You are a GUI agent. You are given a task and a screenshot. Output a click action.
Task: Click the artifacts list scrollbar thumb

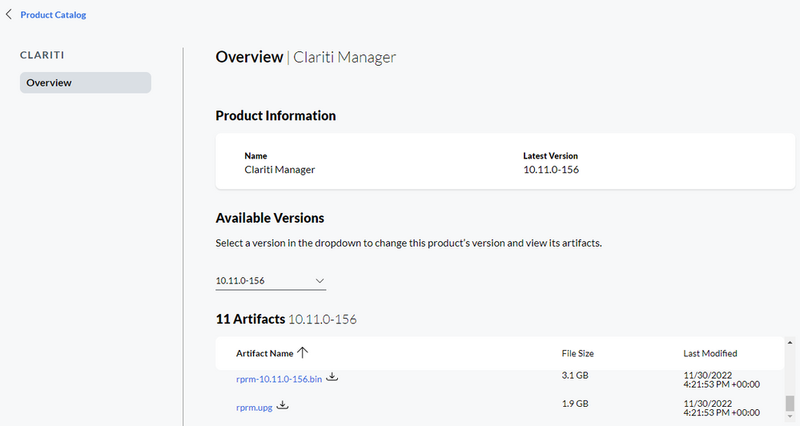(x=790, y=403)
